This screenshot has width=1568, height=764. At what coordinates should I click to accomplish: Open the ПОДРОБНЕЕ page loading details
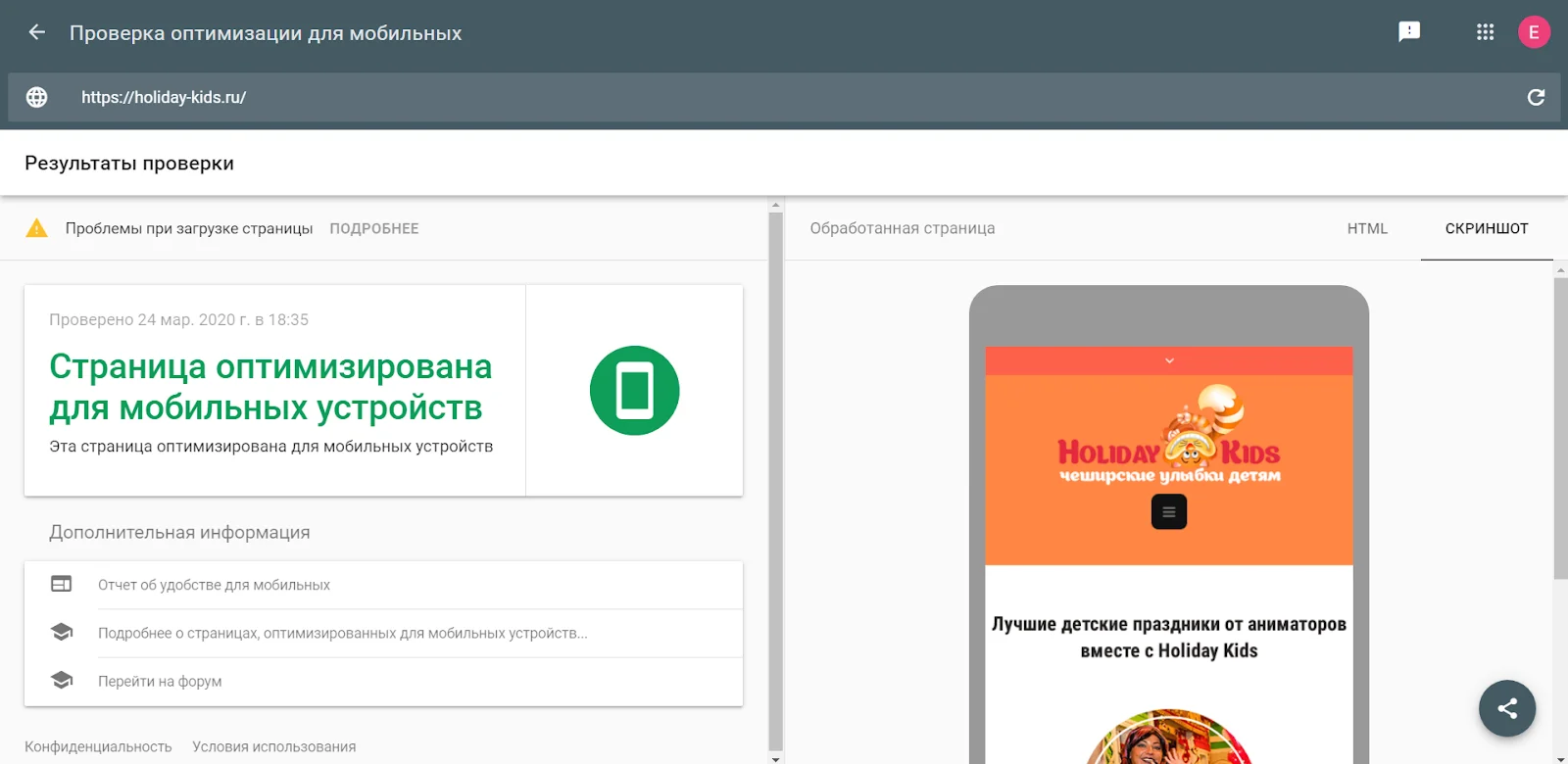(374, 228)
